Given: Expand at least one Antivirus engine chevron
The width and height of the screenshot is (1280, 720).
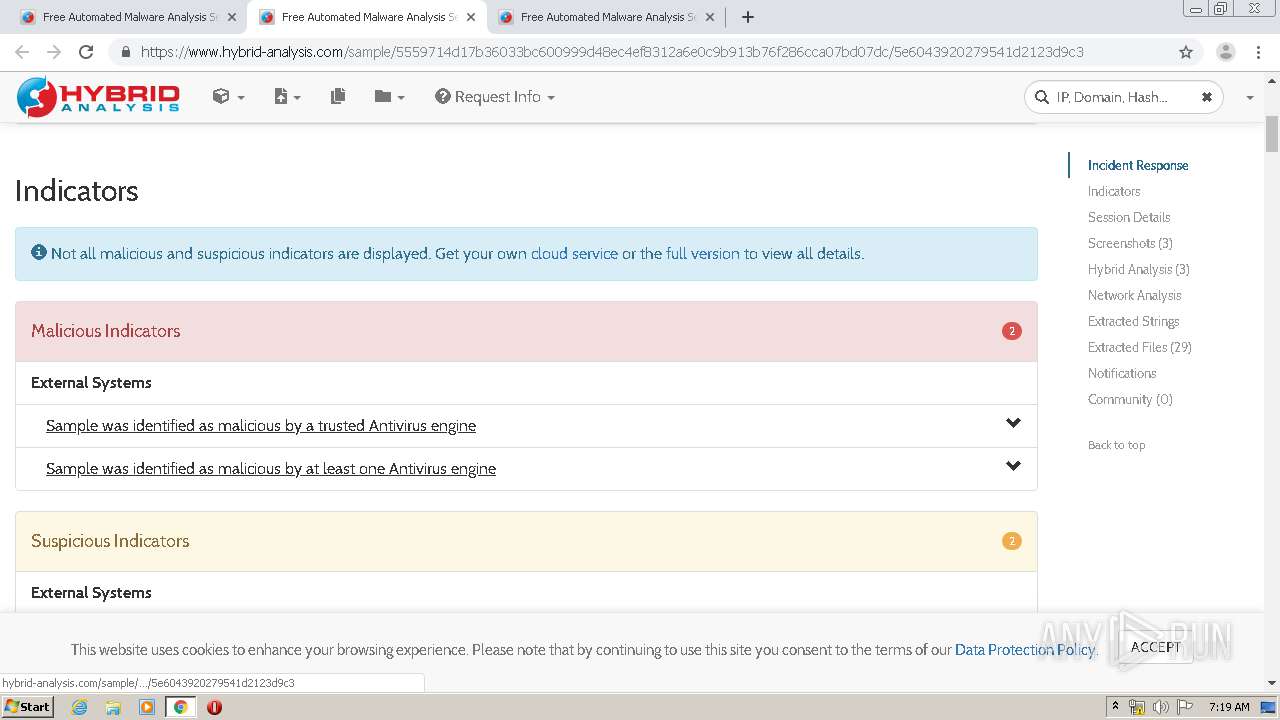Looking at the screenshot, I should (1013, 466).
